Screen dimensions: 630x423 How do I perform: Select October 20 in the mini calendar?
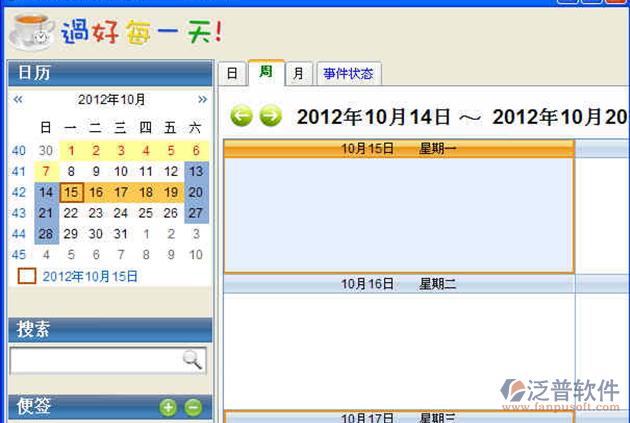coord(196,192)
